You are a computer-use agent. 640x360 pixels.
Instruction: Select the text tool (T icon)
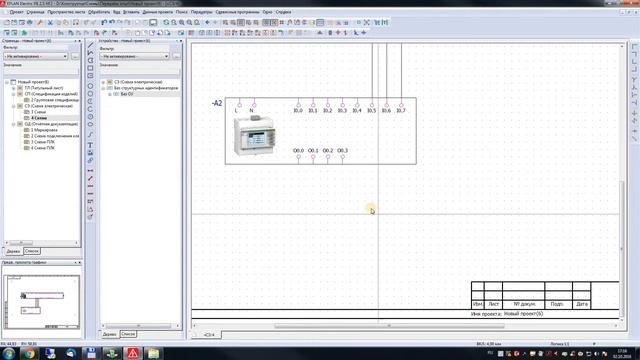91,145
